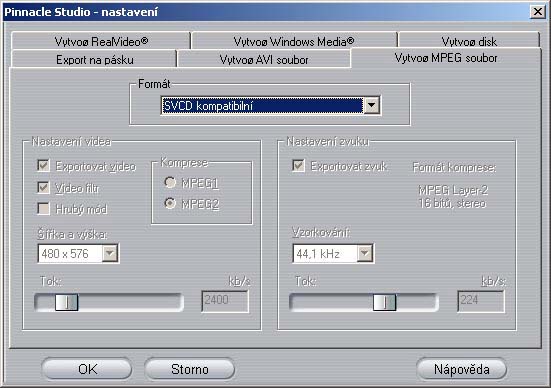The image size is (551, 388).
Task: Click the video Tok slider handle
Action: (66, 302)
